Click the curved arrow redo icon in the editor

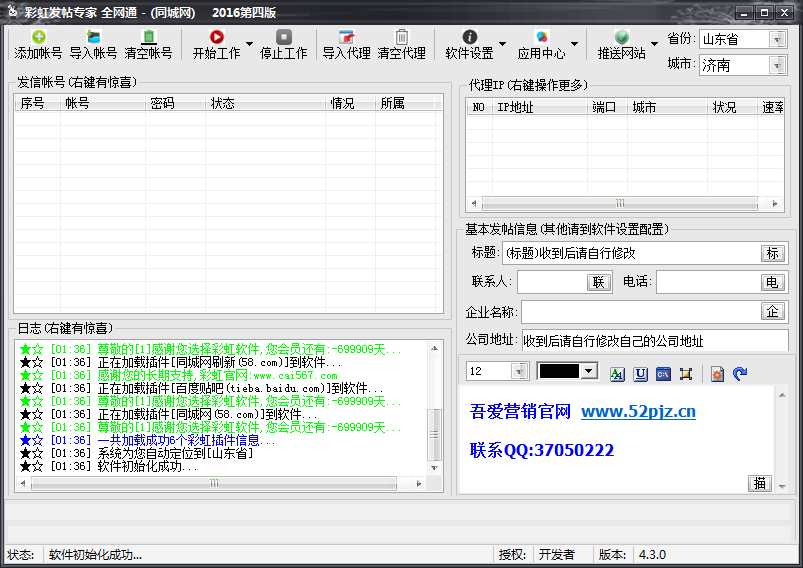[740, 373]
